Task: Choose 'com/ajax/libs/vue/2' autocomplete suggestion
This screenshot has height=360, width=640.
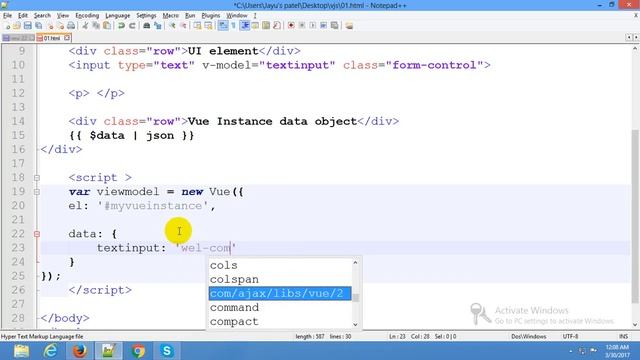Action: [x=280, y=293]
